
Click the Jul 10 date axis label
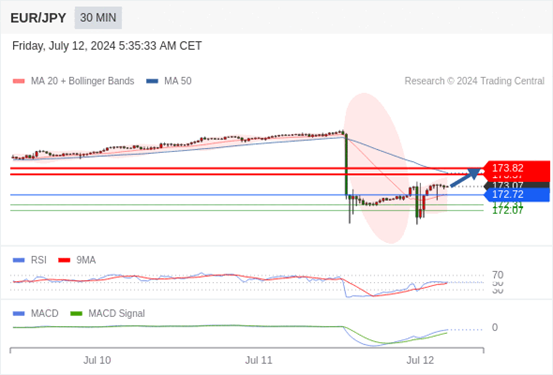[x=97, y=360]
